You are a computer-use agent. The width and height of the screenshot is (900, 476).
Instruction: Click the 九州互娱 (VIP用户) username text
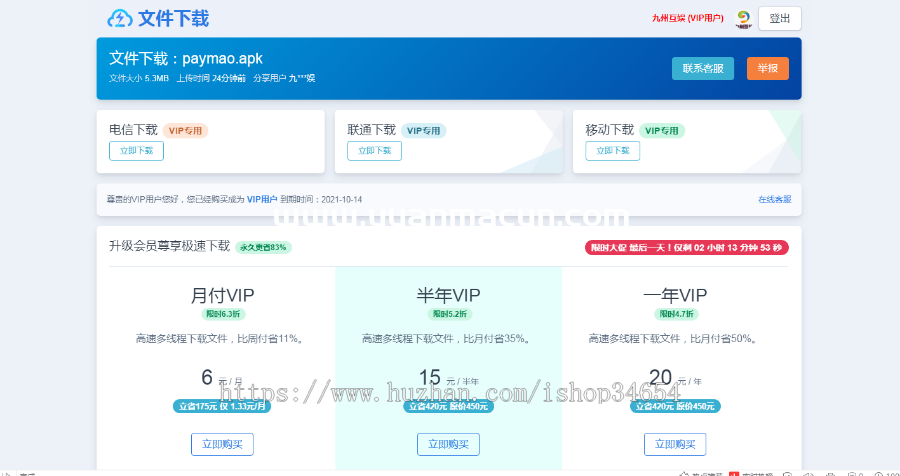(x=688, y=19)
